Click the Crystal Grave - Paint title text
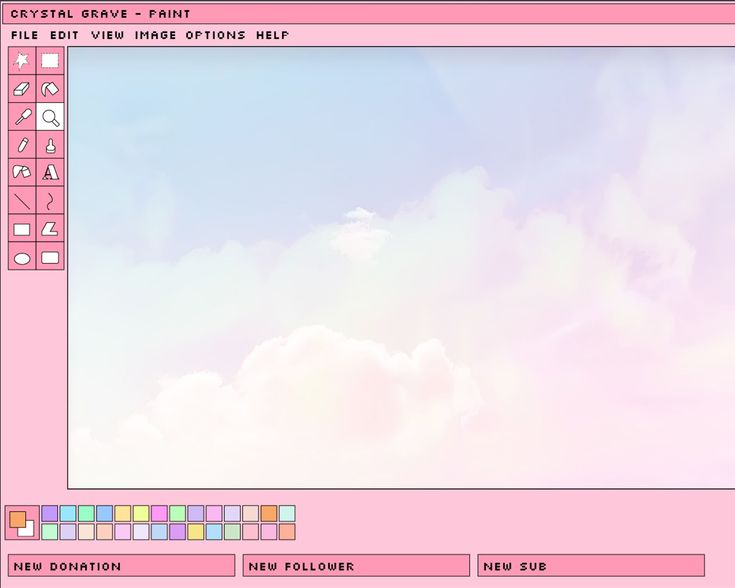The width and height of the screenshot is (735, 588). (100, 14)
